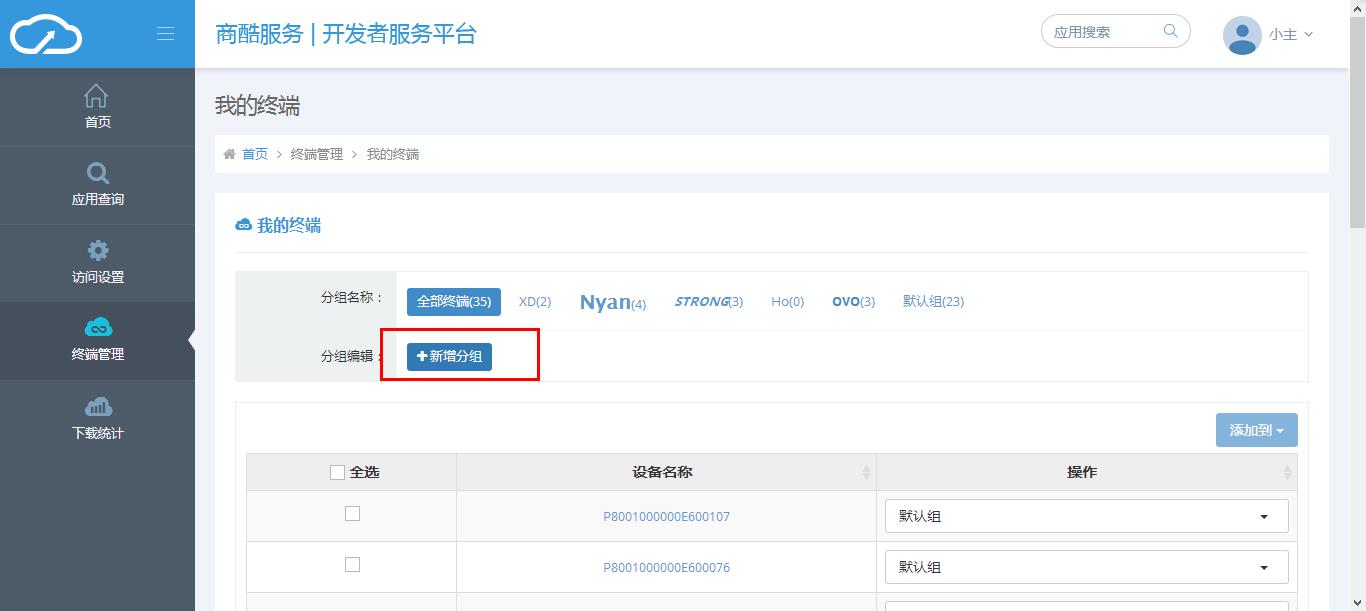Click the 商酷服务 | 开发者服务平台 title

pyautogui.click(x=346, y=34)
